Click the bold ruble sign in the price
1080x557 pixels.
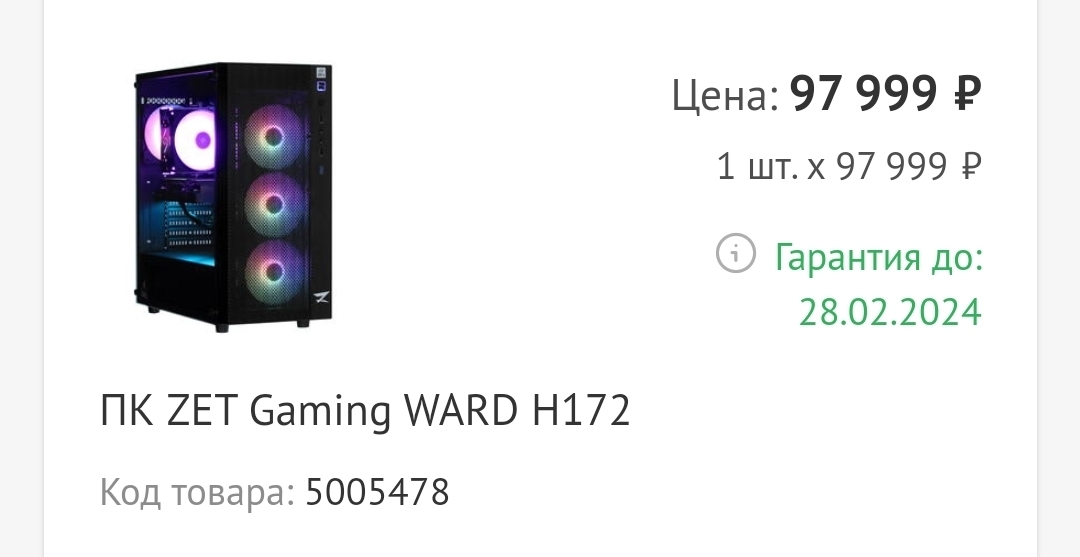tap(967, 93)
